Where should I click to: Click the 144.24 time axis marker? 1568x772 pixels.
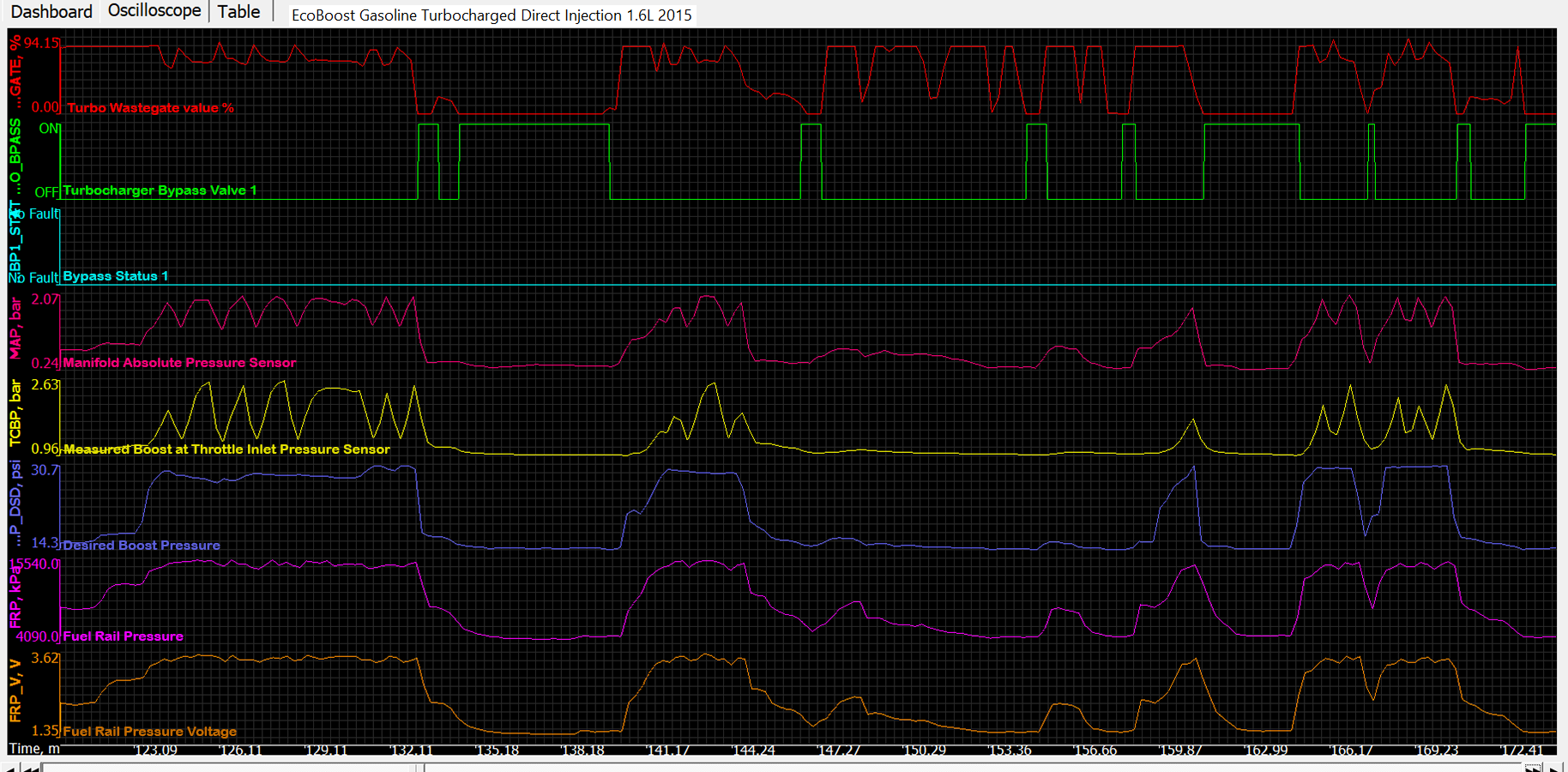pos(753,751)
